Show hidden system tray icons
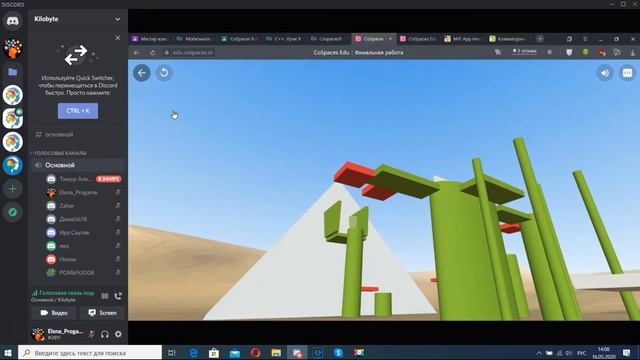Screen dimensions: 640x360 [539, 353]
